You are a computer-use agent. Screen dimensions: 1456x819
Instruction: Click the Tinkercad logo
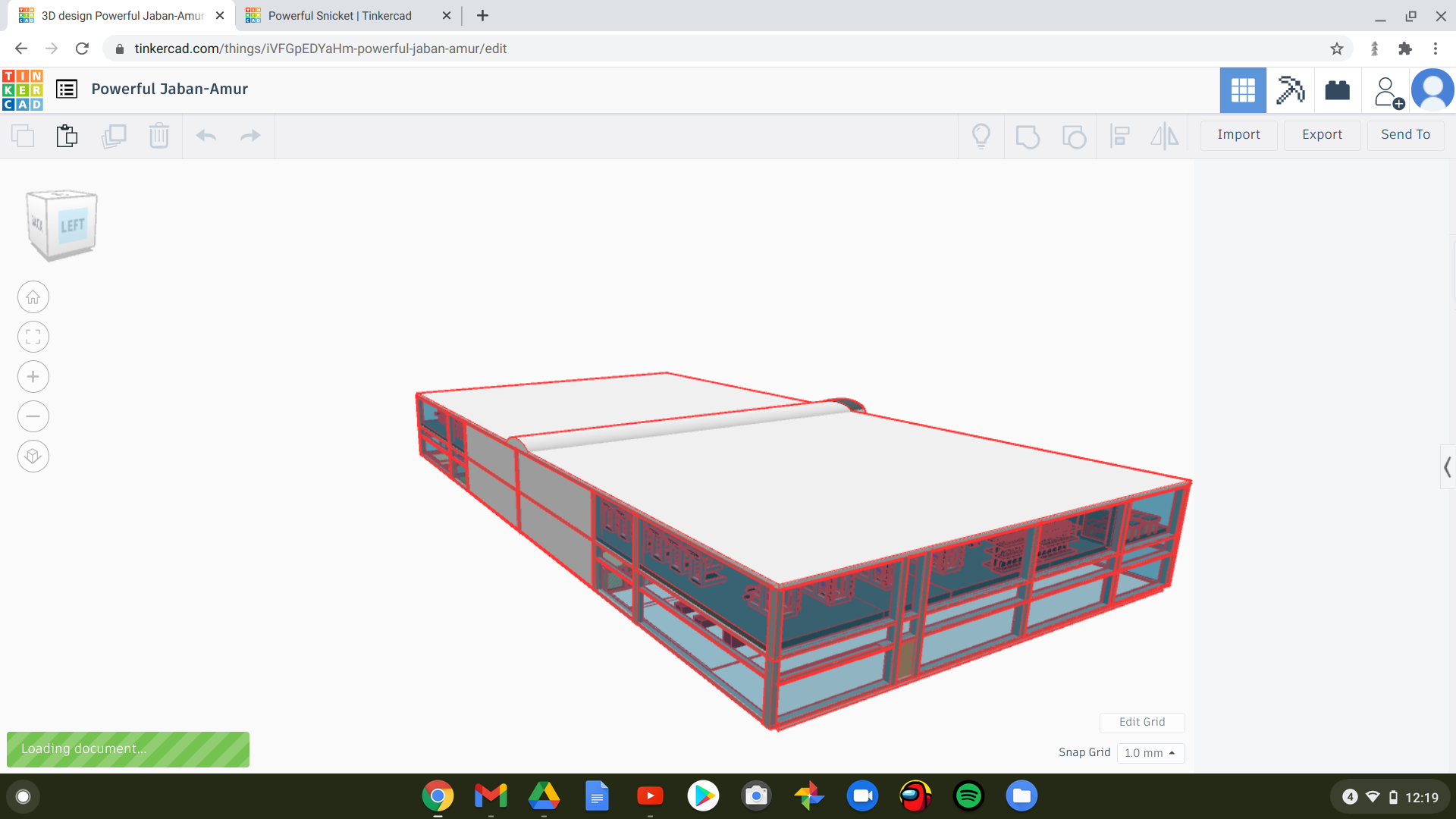pos(23,89)
